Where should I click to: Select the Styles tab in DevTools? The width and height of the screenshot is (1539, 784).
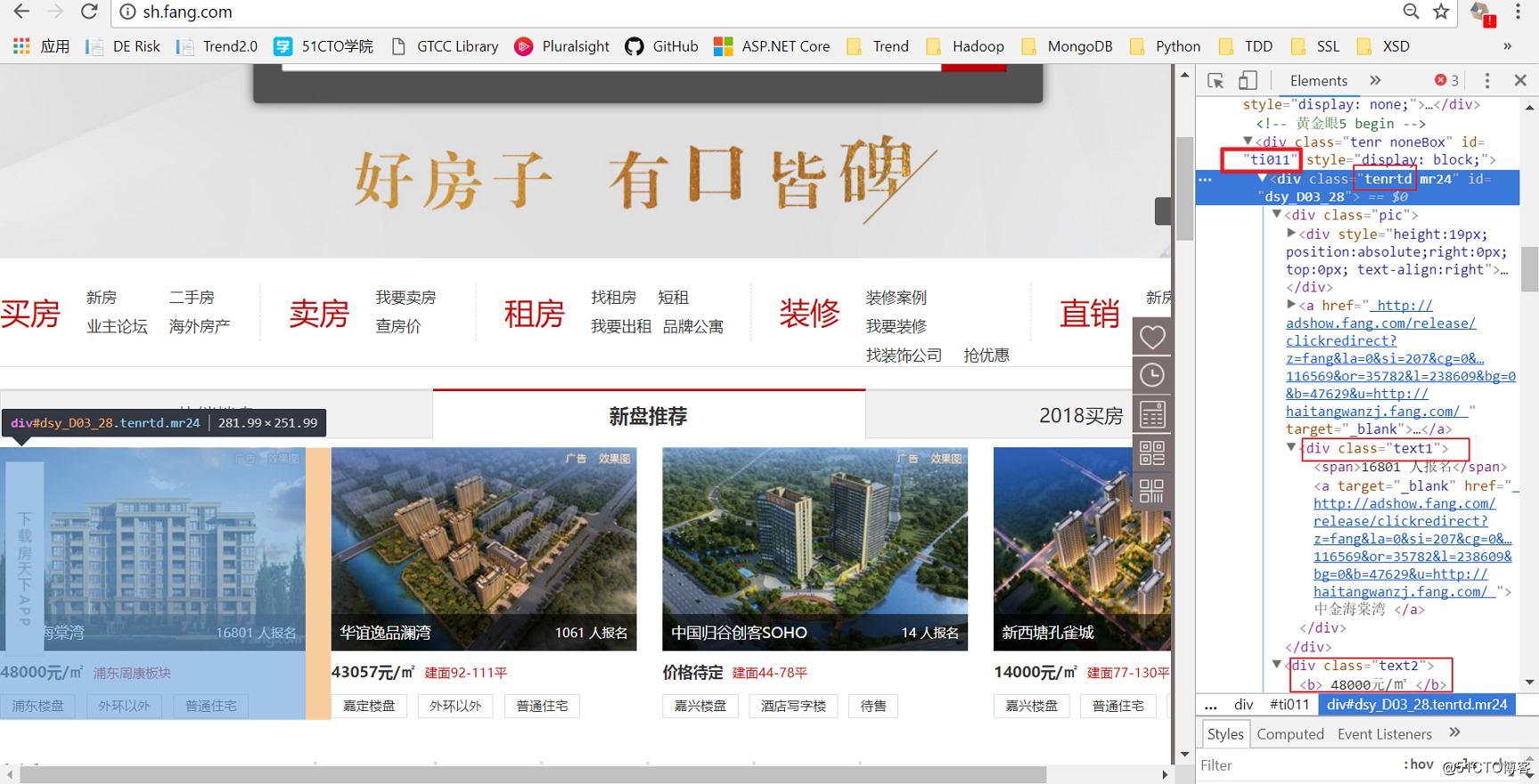(x=1225, y=734)
